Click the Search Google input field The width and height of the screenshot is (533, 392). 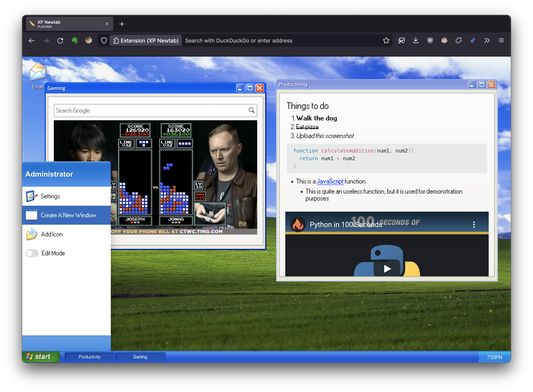[x=155, y=110]
